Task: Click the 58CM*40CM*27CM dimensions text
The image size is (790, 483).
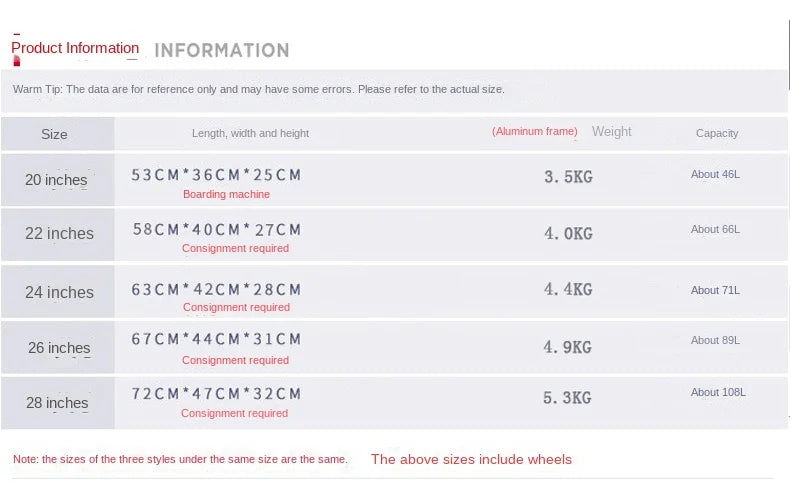Action: (x=217, y=229)
